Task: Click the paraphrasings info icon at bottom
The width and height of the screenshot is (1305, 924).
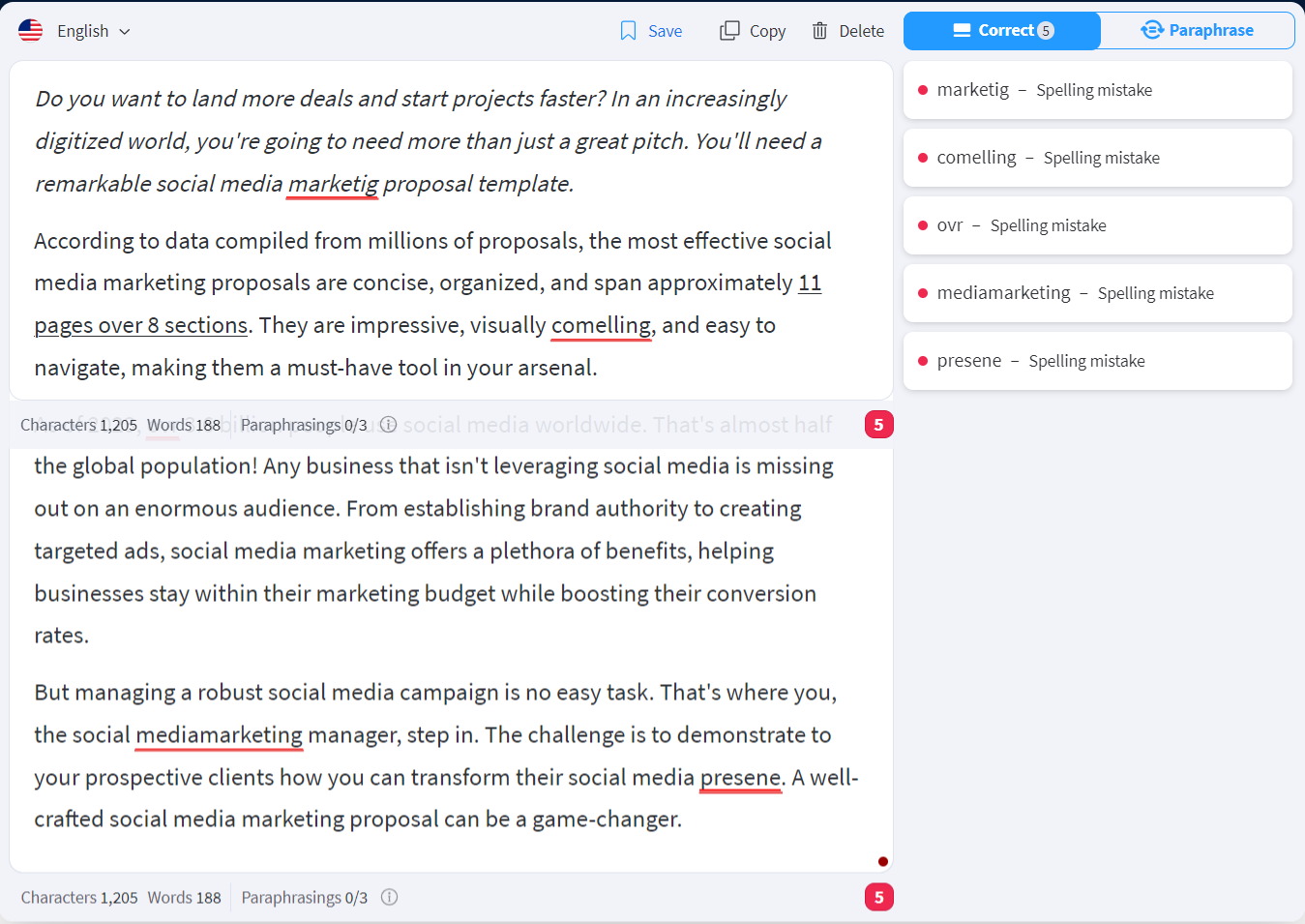Action: tap(389, 898)
